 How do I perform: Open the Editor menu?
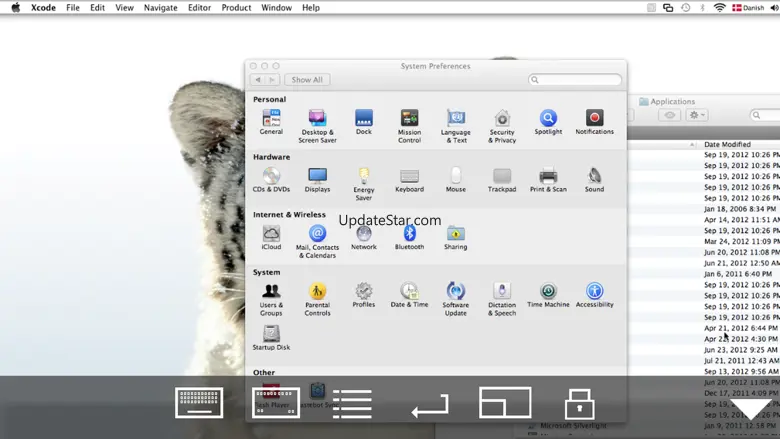click(x=199, y=7)
